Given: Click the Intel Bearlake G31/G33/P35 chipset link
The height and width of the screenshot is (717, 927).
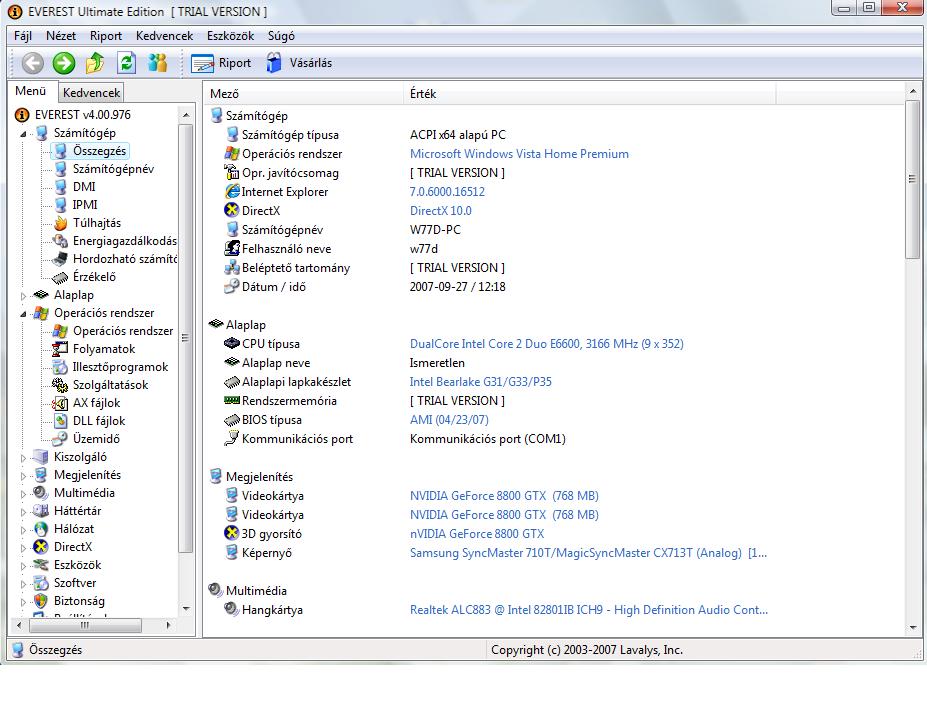Looking at the screenshot, I should tap(480, 382).
